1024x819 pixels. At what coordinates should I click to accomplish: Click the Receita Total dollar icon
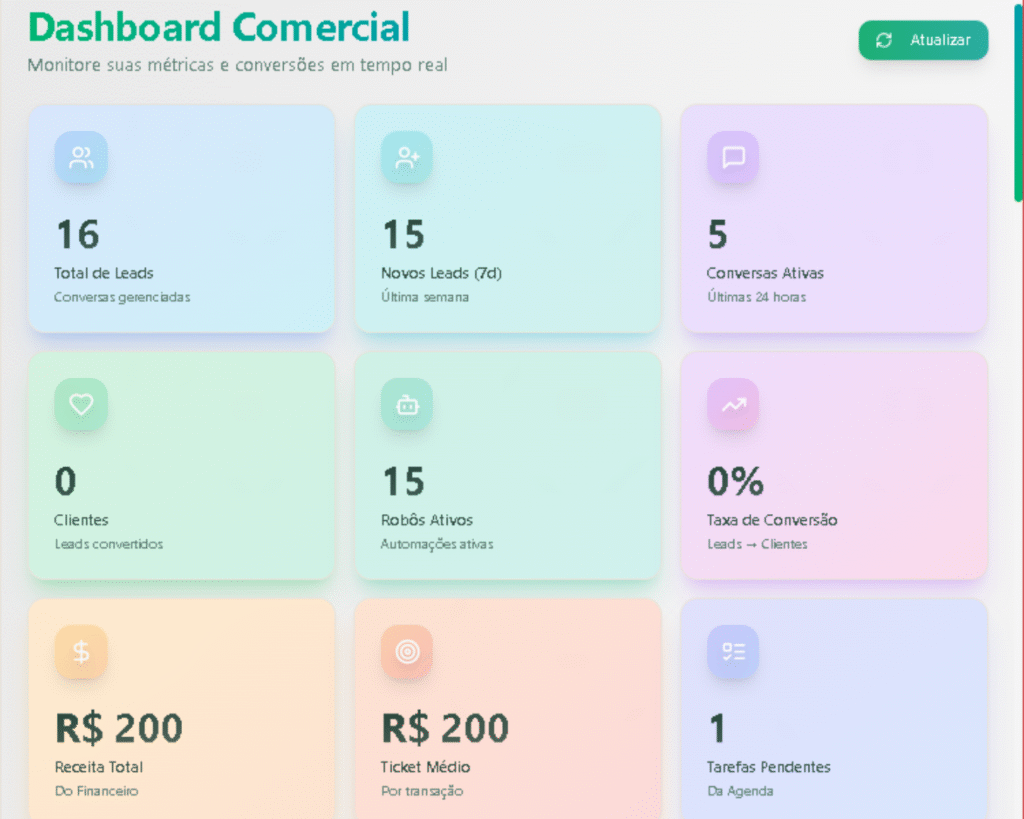click(x=81, y=651)
